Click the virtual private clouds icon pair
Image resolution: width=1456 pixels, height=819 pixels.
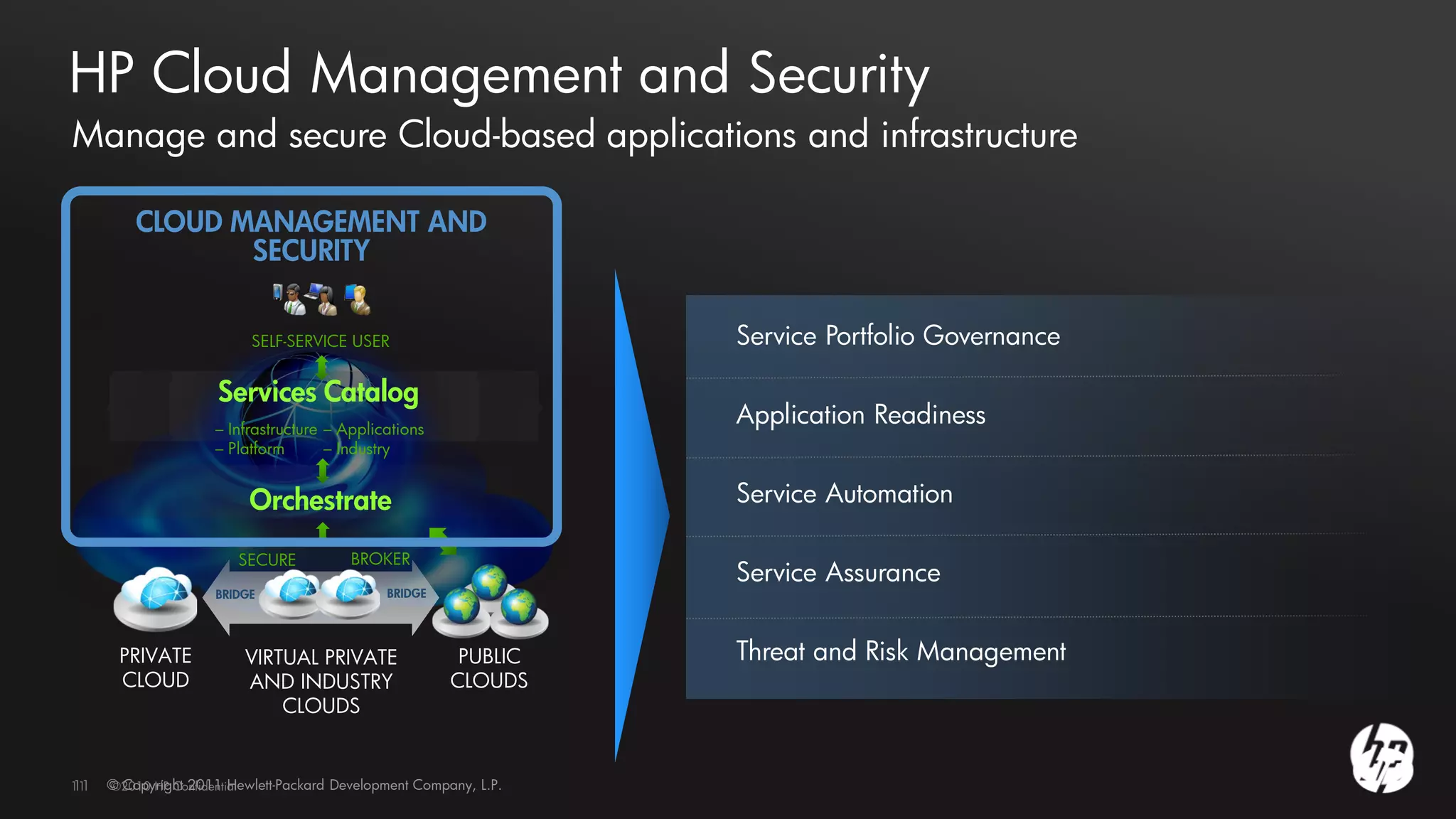coord(320,594)
